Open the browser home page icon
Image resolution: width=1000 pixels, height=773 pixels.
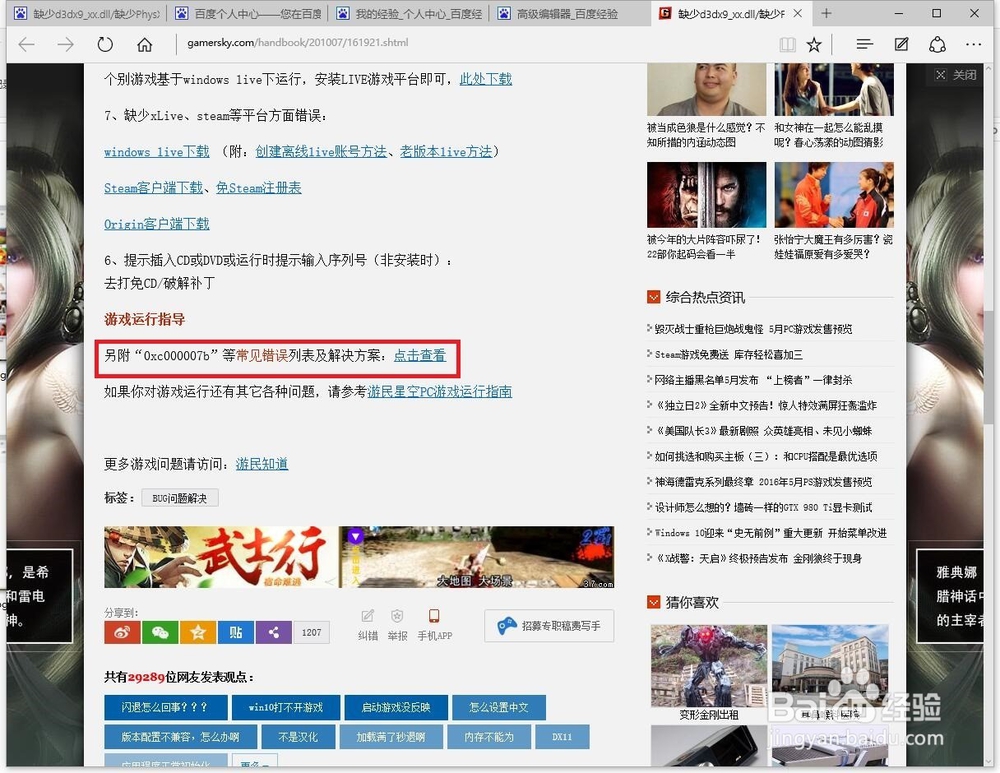pyautogui.click(x=145, y=44)
